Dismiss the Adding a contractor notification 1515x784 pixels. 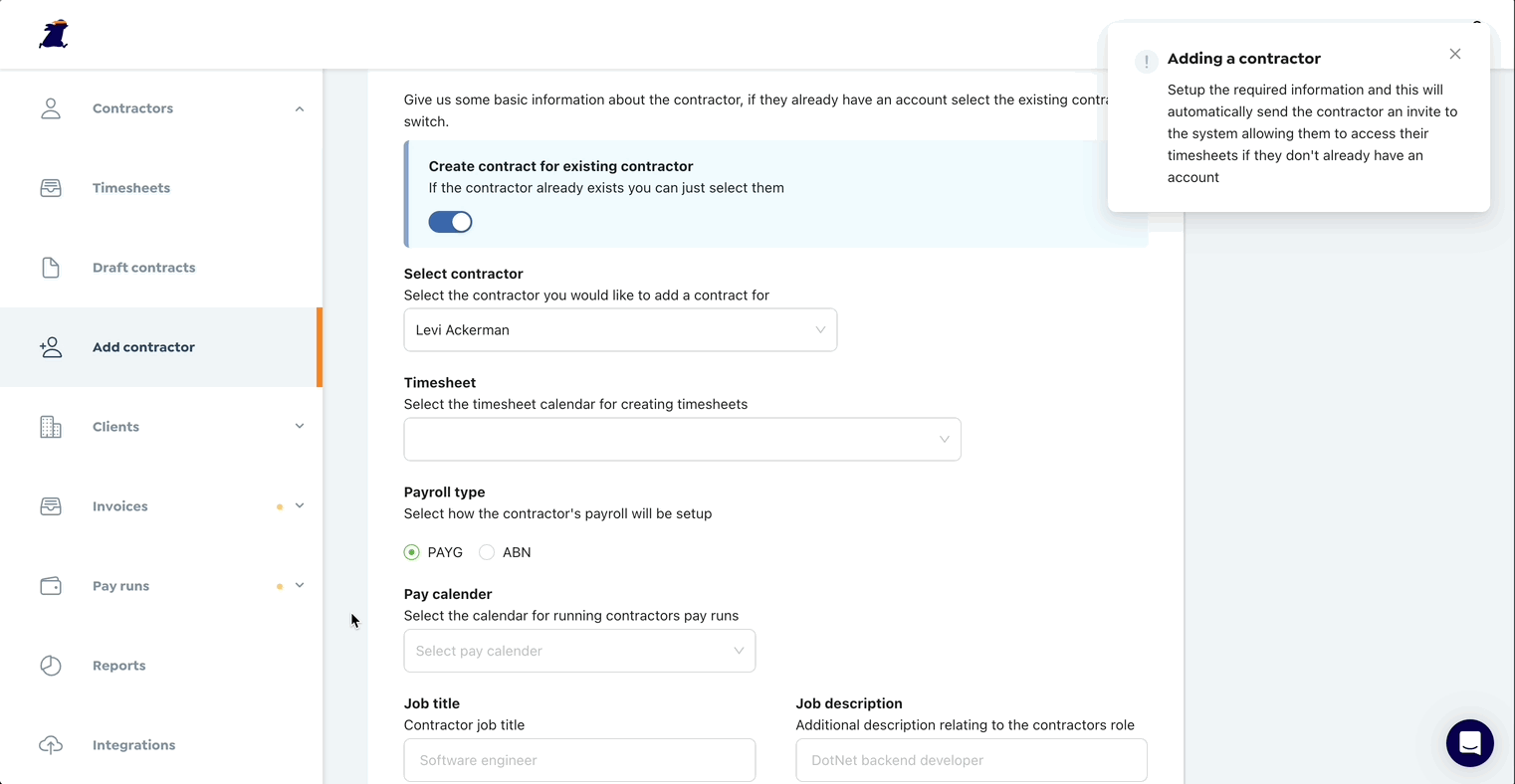pos(1455,54)
